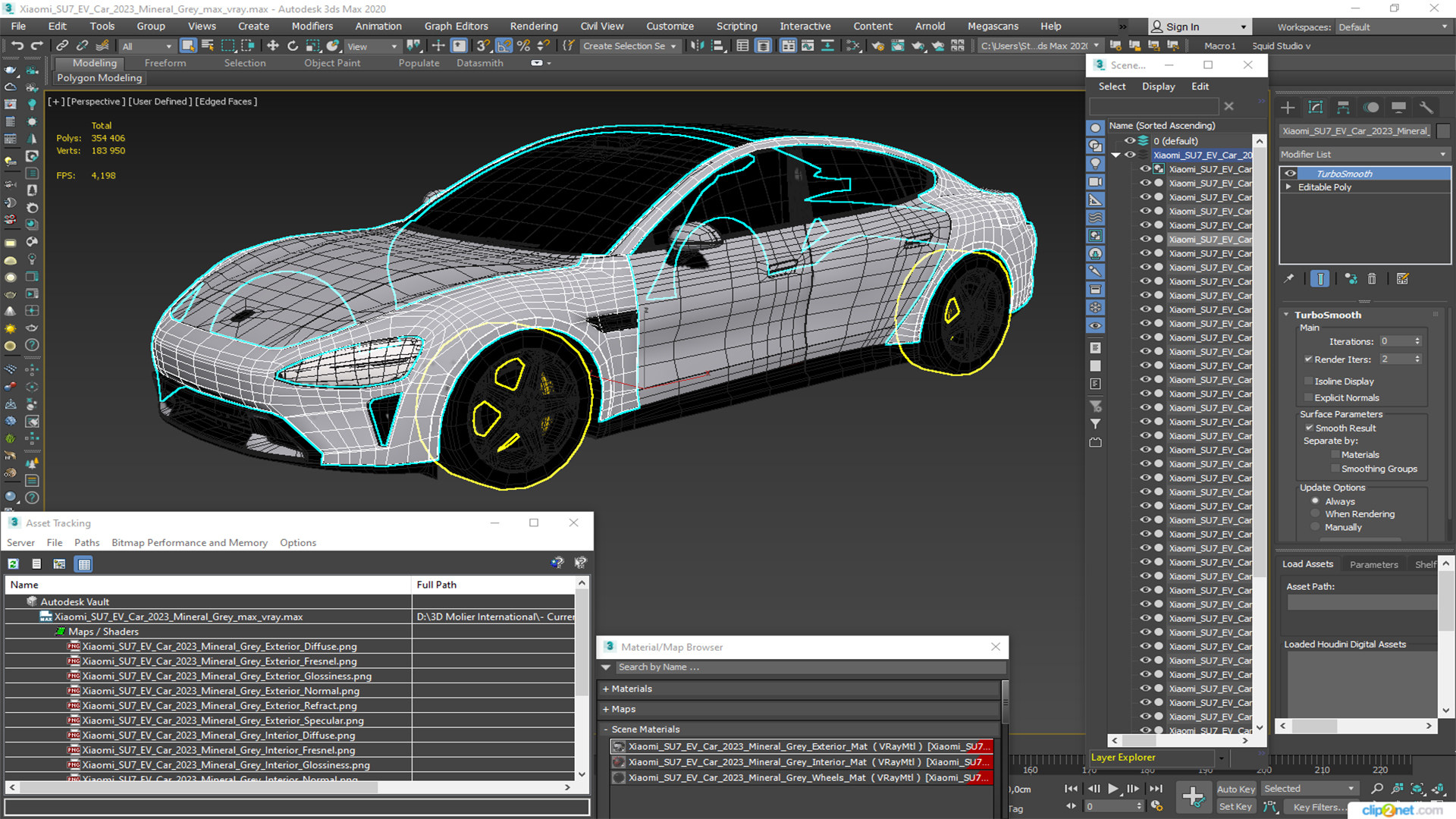Switch Asset Tracking to table view

click(84, 563)
